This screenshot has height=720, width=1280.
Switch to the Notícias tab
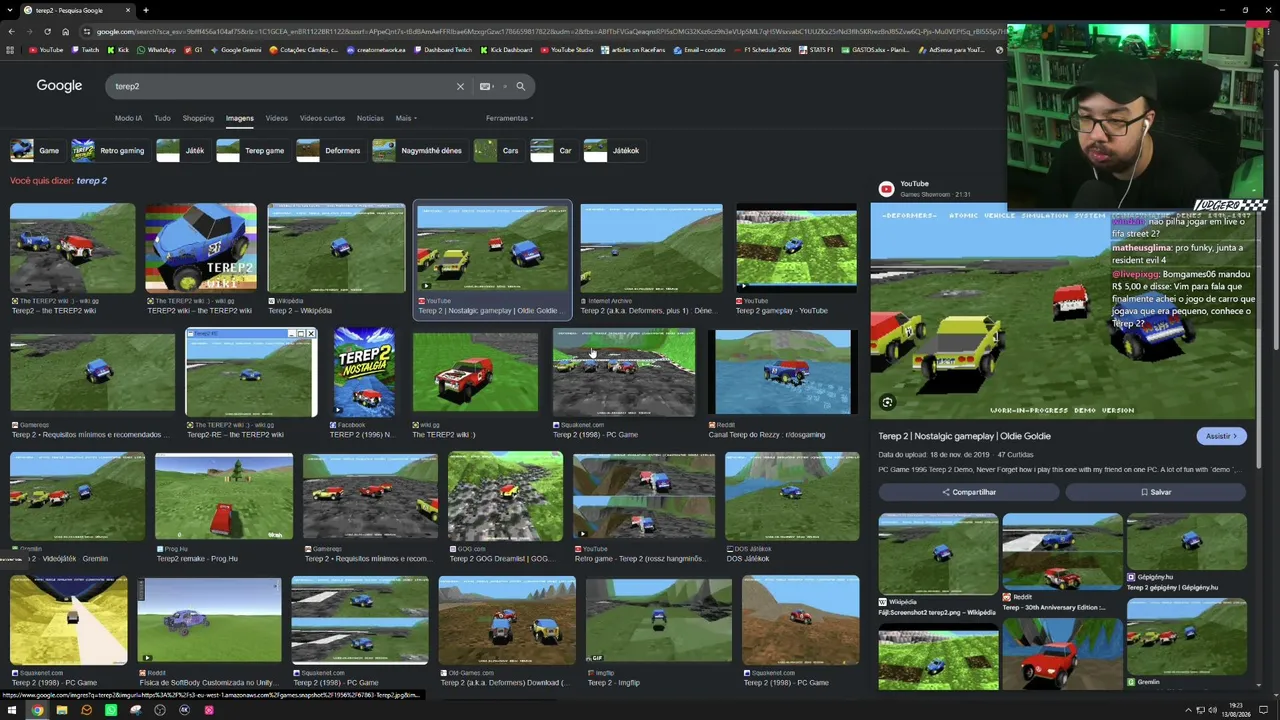click(370, 118)
